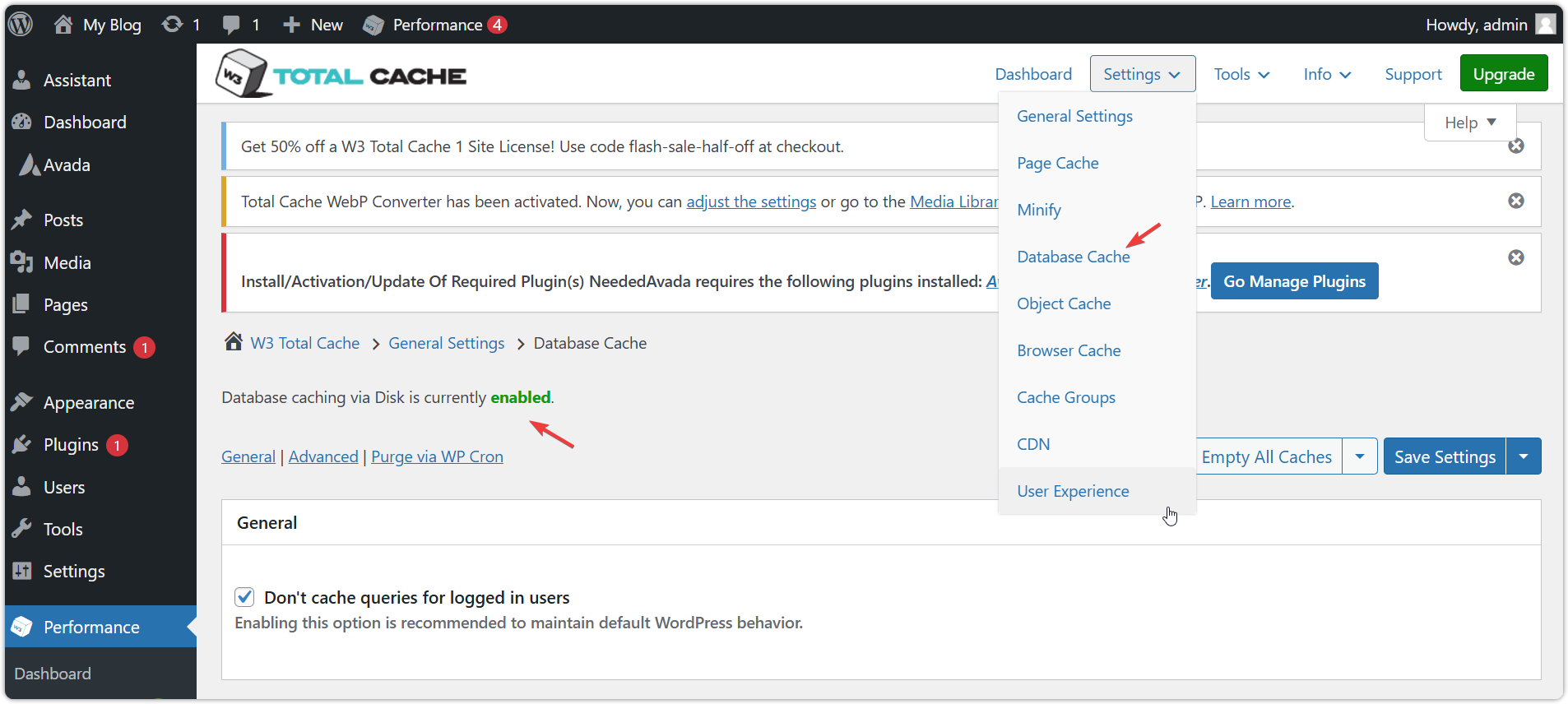Expand the Settings dropdown in plugin nav
Image resolution: width=1568 pixels, height=704 pixels.
(x=1142, y=74)
